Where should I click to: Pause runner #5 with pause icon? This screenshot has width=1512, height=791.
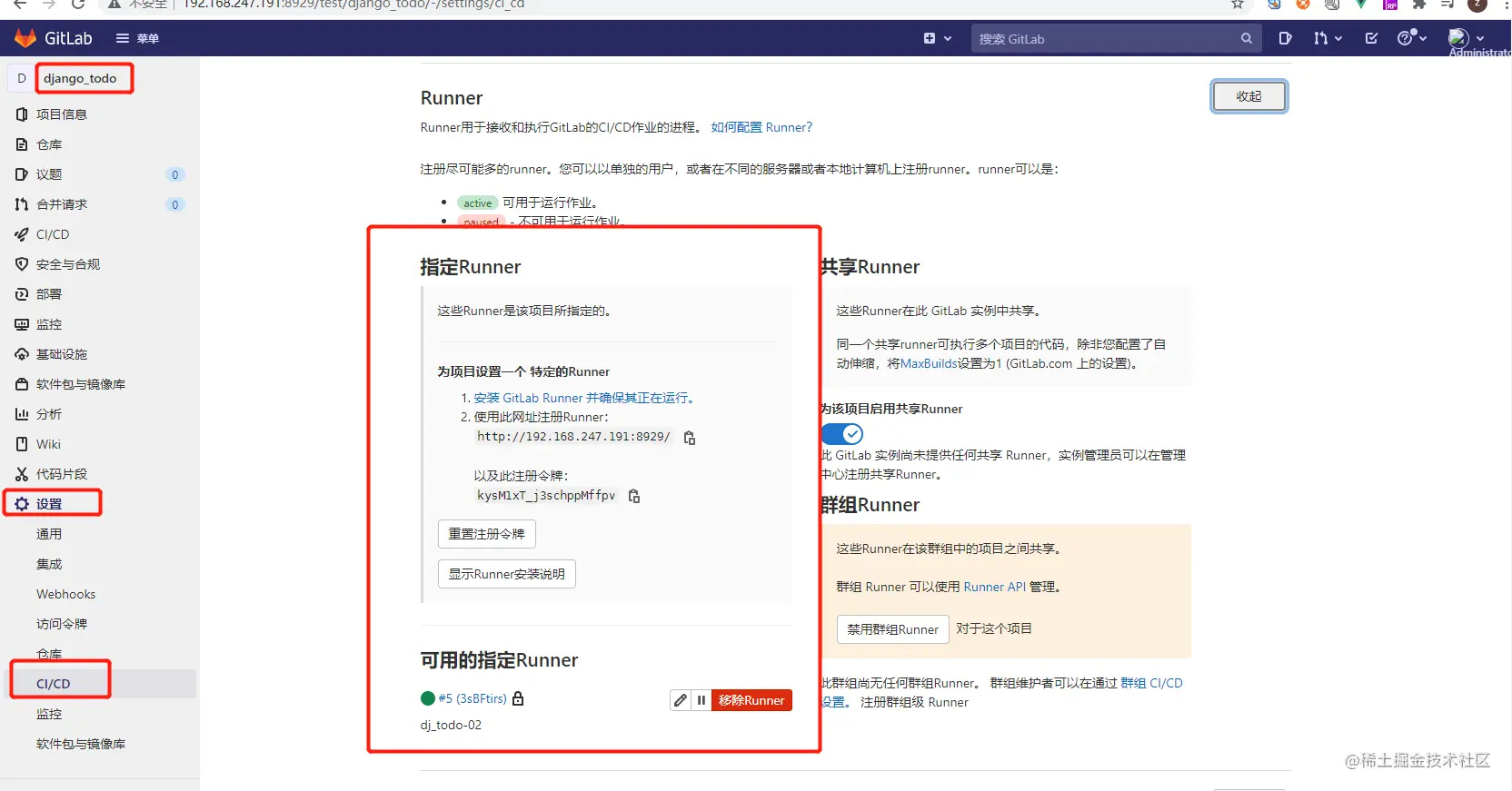(x=701, y=700)
